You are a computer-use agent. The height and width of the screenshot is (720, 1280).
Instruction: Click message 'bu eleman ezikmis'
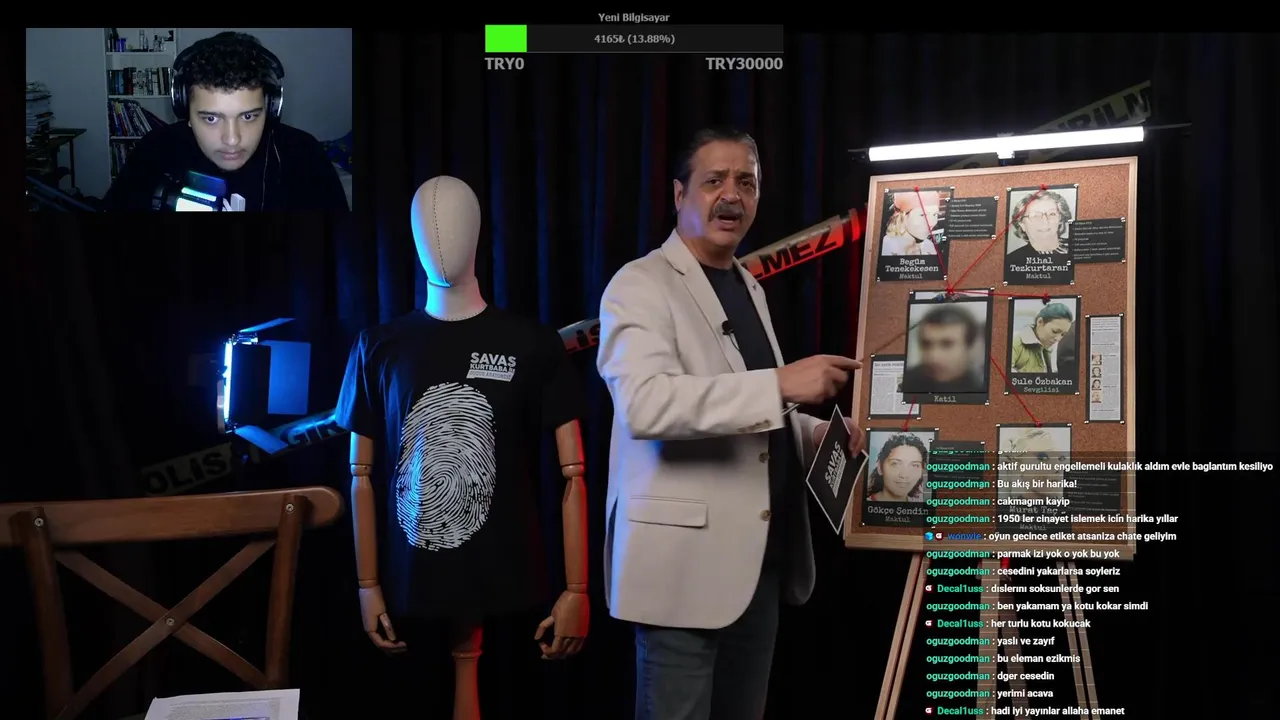(1038, 659)
